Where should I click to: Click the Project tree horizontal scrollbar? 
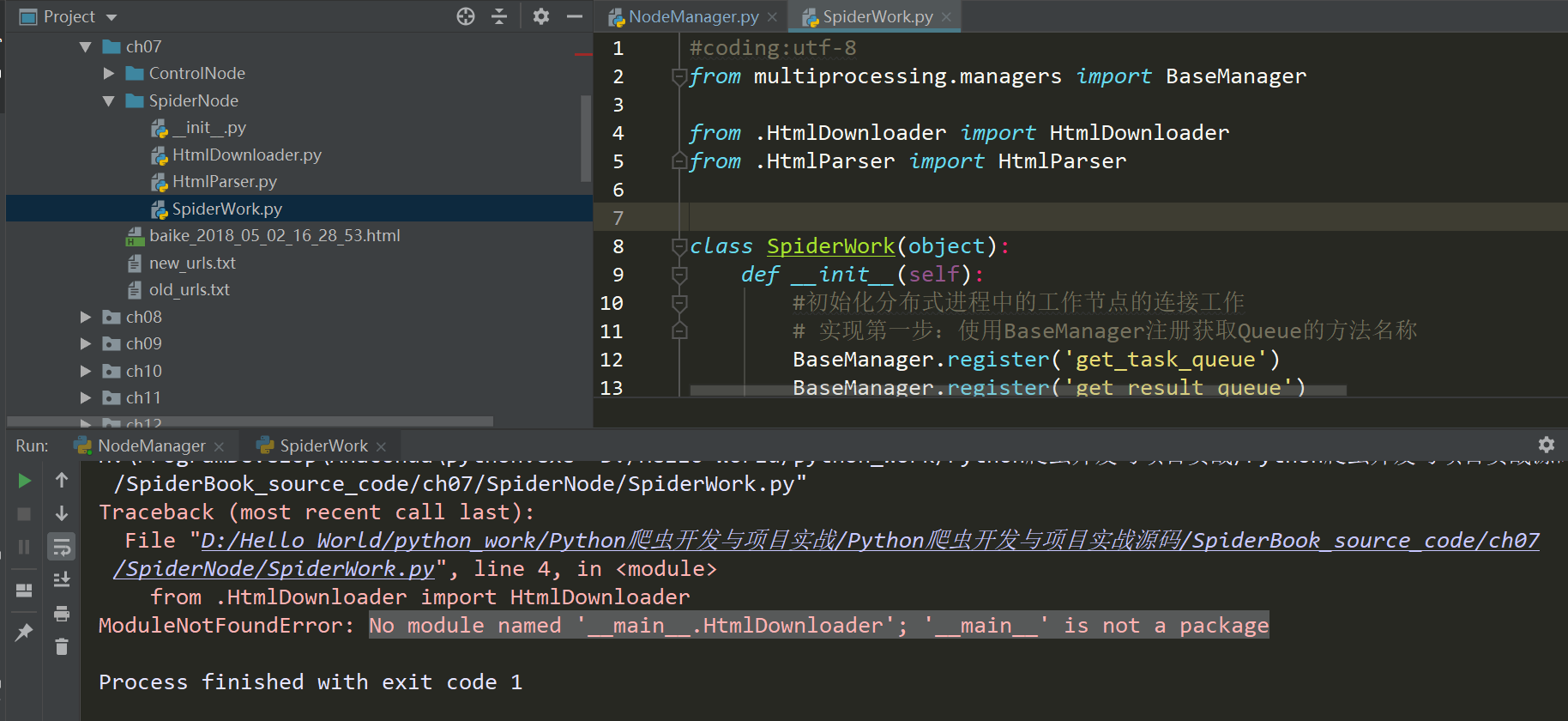click(250, 421)
